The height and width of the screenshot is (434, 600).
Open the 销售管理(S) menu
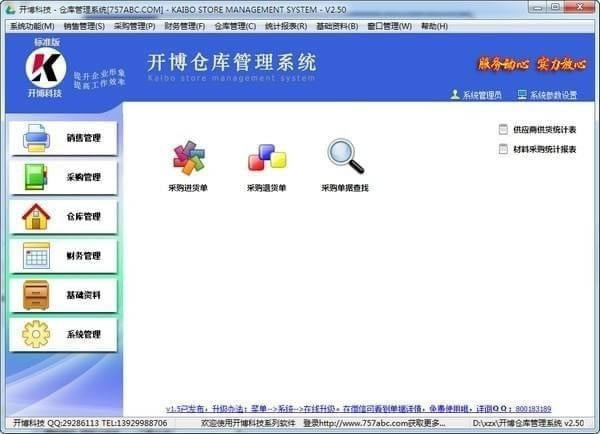84,26
